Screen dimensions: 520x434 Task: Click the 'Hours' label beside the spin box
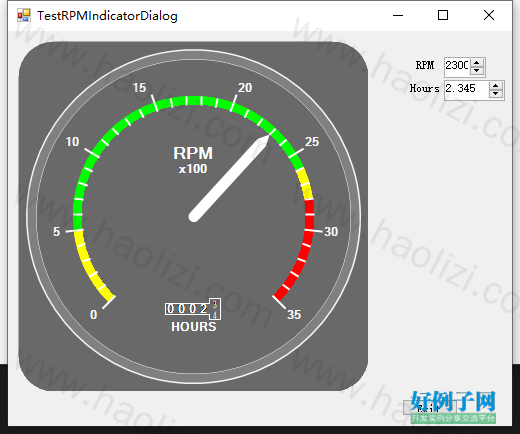424,88
